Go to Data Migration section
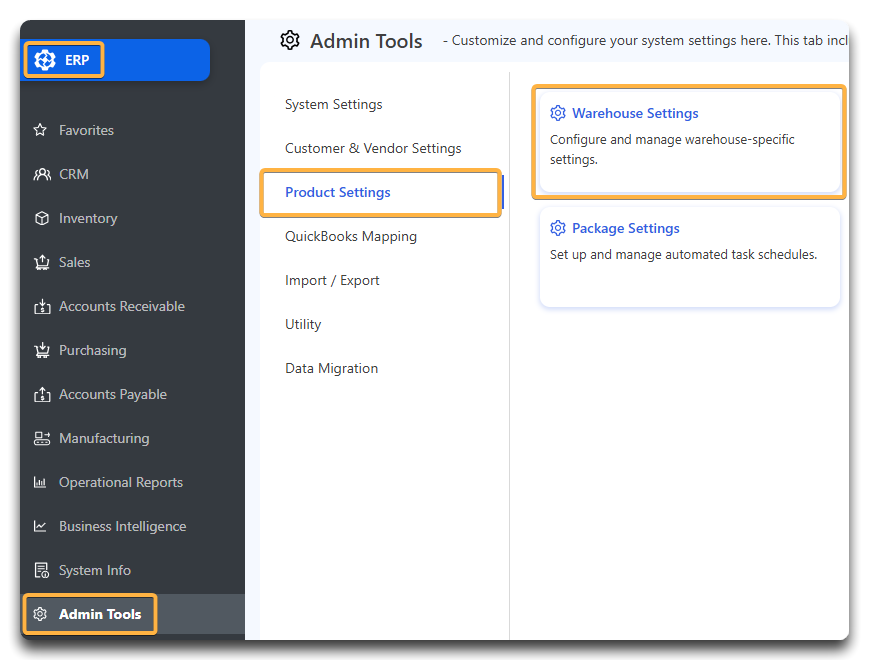Viewport: 869px width, 660px height. [331, 369]
